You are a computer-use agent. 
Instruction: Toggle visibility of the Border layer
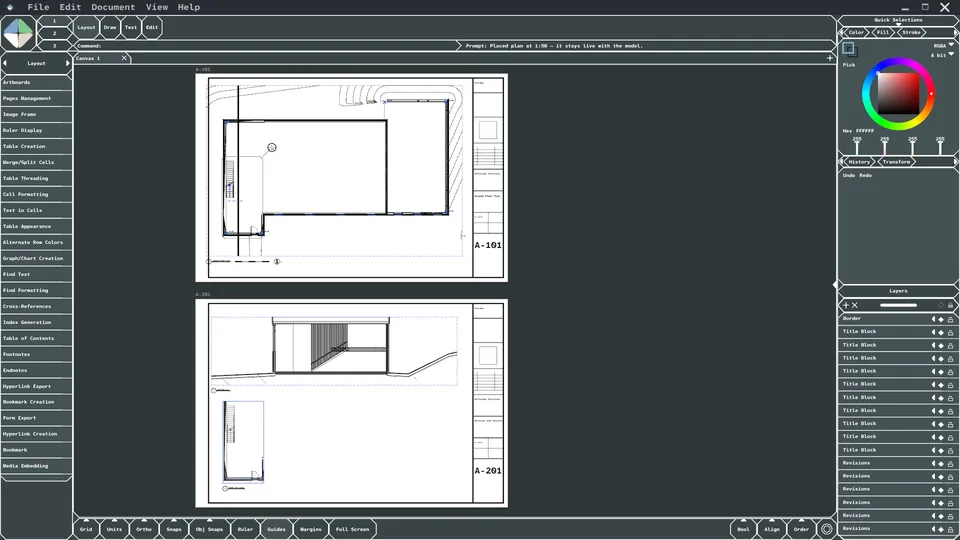tap(941, 319)
